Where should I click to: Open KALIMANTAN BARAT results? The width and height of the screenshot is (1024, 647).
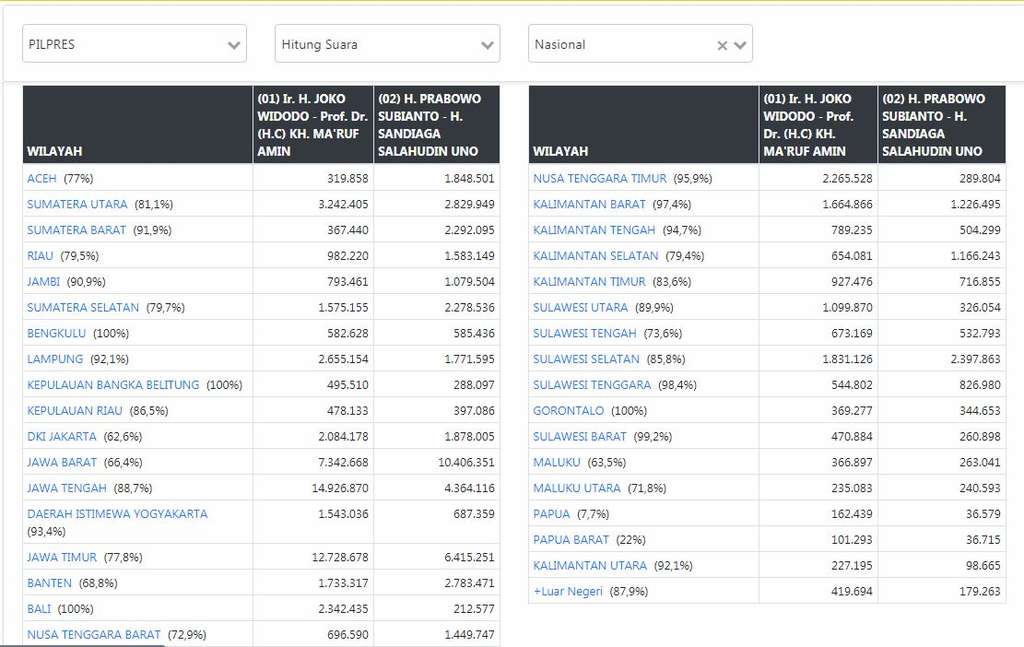pos(589,204)
